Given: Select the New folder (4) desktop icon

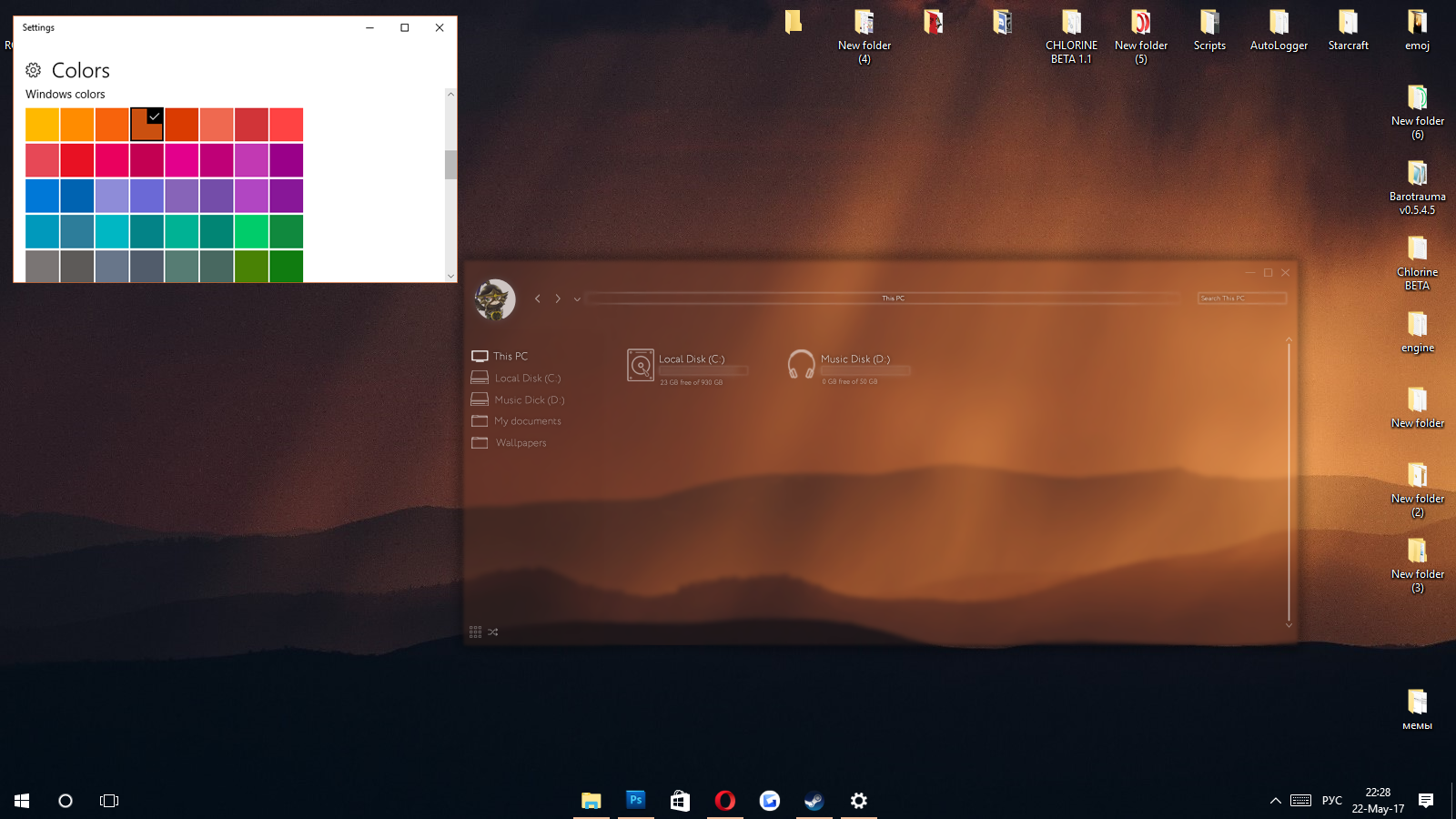Looking at the screenshot, I should tap(864, 37).
